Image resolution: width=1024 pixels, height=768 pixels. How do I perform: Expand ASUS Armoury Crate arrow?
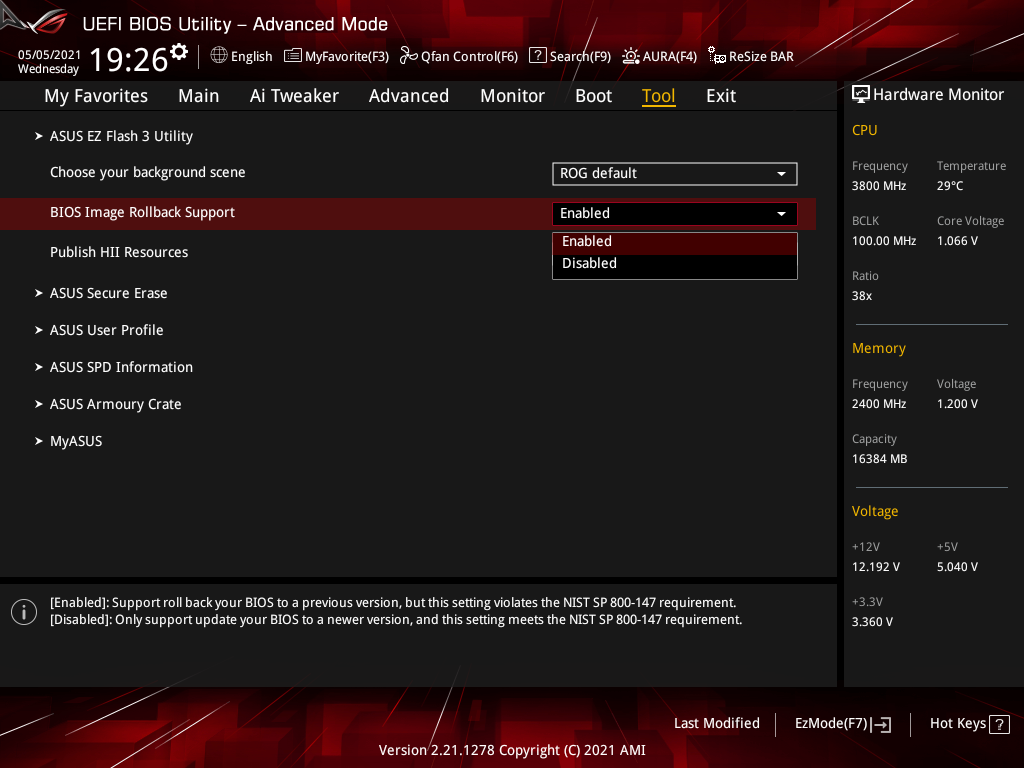39,404
